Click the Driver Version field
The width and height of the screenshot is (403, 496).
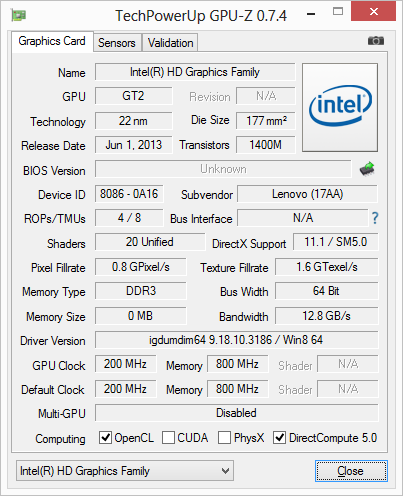(x=237, y=340)
